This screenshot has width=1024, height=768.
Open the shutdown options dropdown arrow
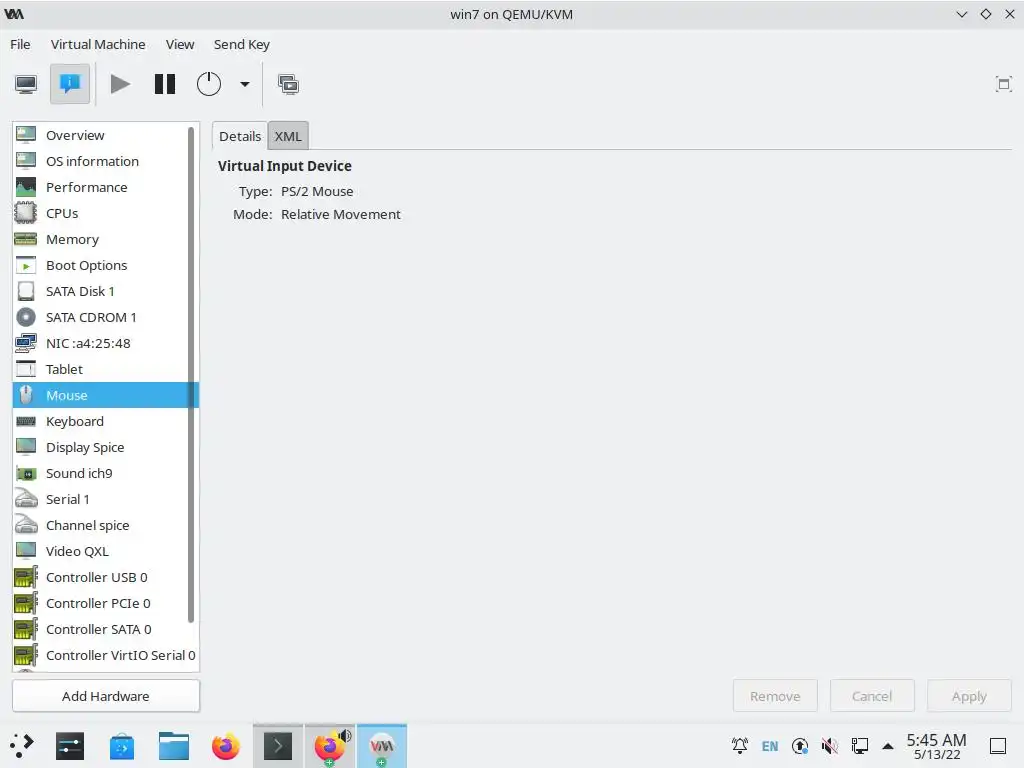click(x=245, y=84)
